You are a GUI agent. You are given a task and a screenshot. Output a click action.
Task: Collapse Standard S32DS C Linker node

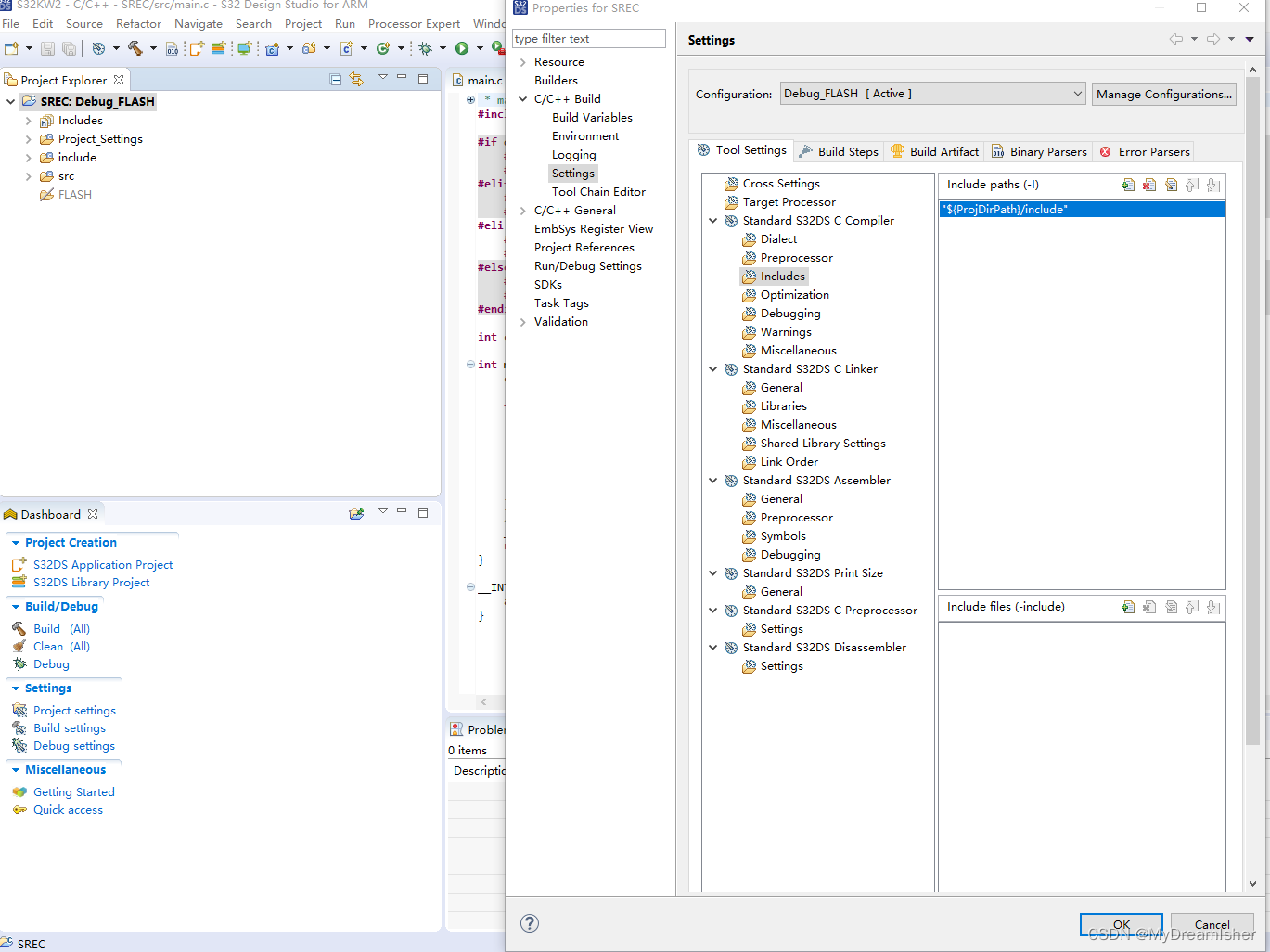(x=713, y=369)
